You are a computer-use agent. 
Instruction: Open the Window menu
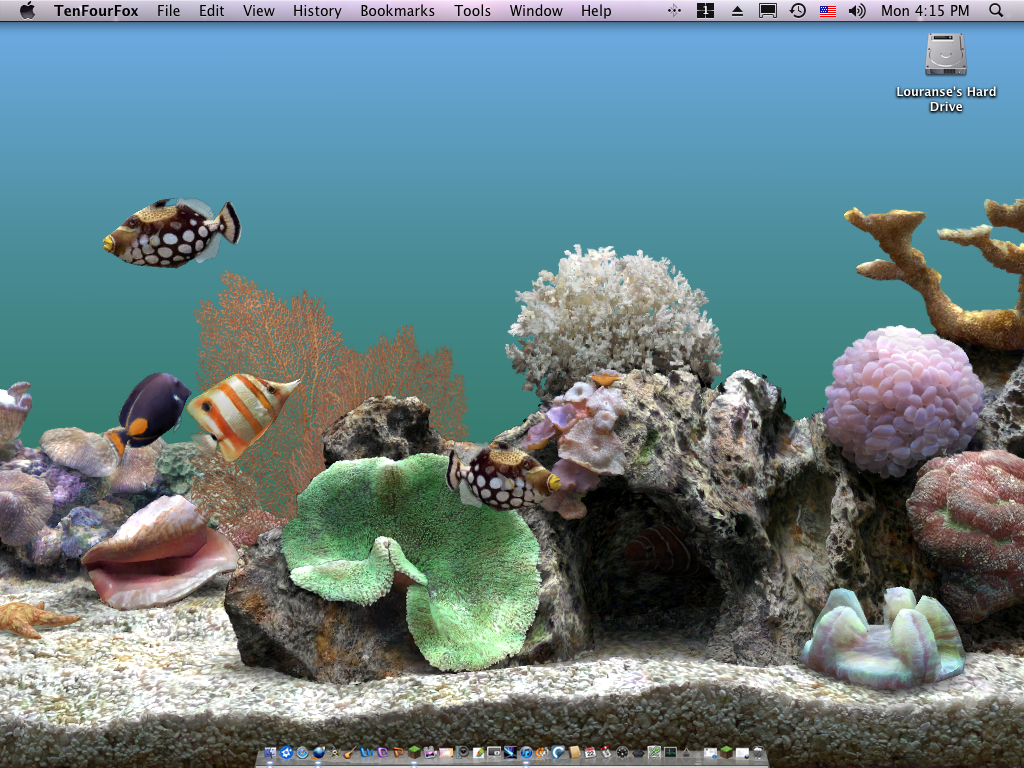536,11
